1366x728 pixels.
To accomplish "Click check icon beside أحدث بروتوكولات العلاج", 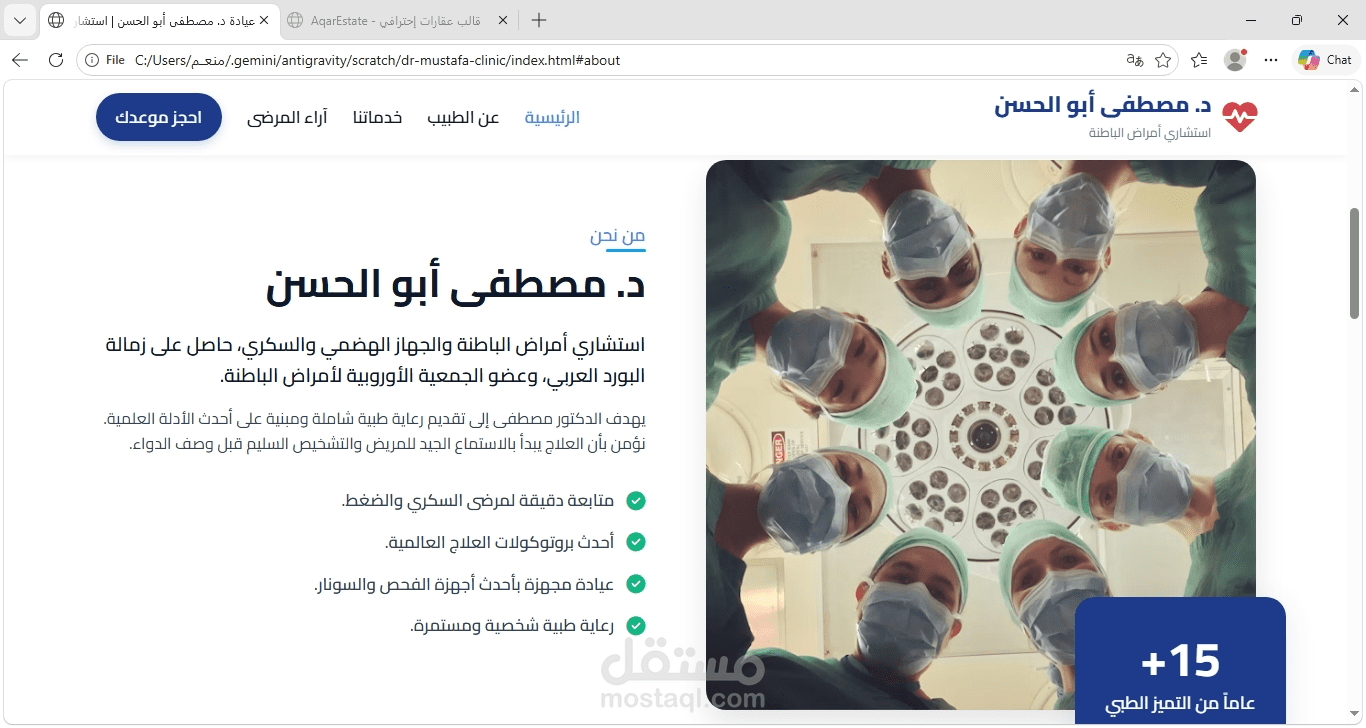I will click(x=635, y=542).
